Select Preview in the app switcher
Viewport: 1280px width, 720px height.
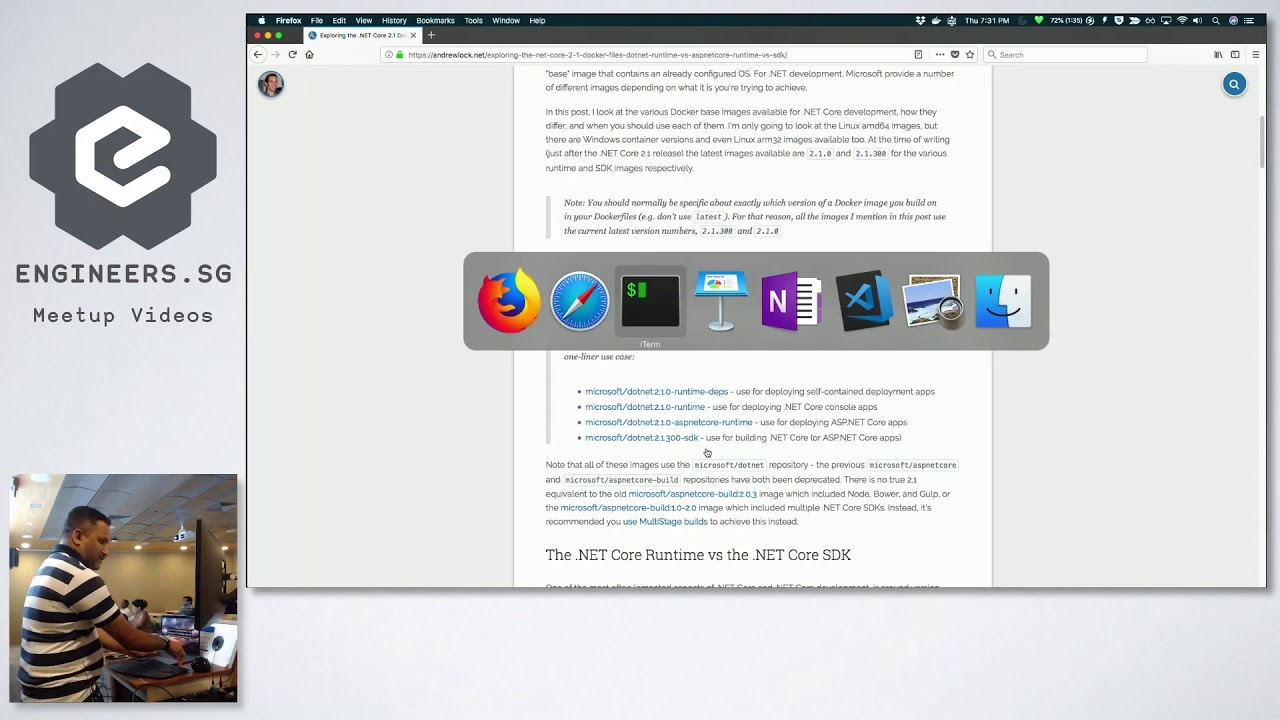[x=932, y=301]
